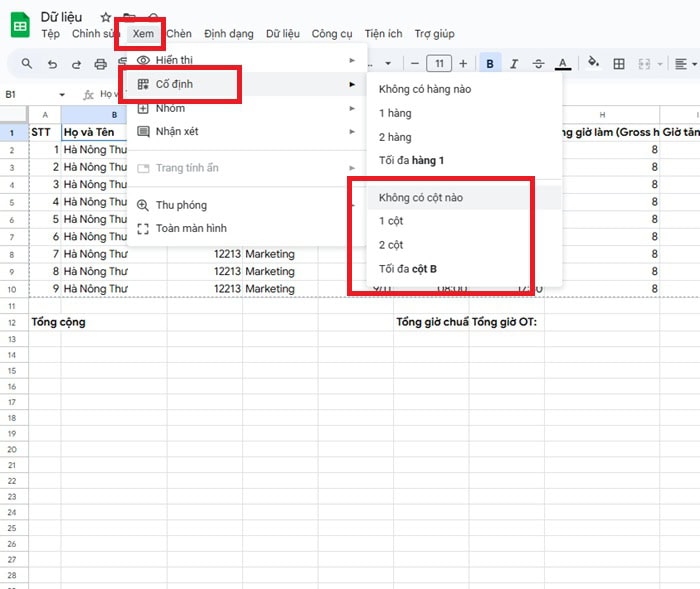This screenshot has height=589, width=700.
Task: Toggle bold formatting button
Action: coord(490,64)
